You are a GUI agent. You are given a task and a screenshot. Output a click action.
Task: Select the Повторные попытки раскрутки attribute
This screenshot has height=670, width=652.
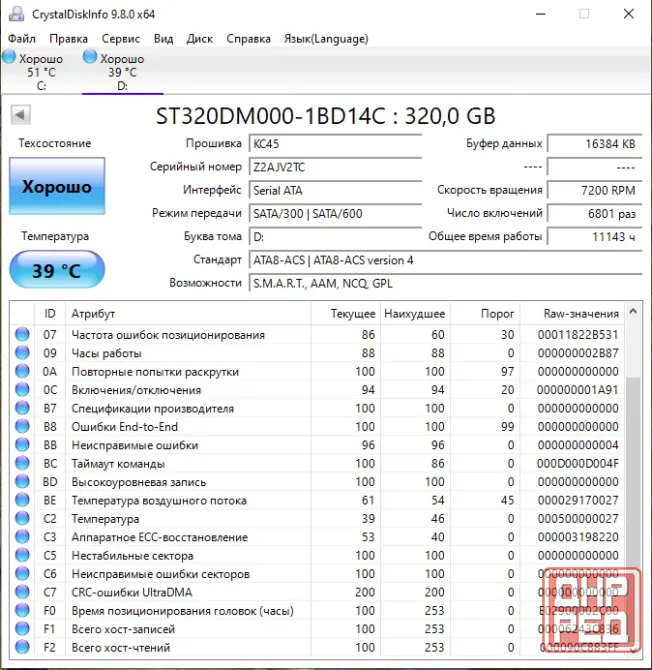(155, 371)
